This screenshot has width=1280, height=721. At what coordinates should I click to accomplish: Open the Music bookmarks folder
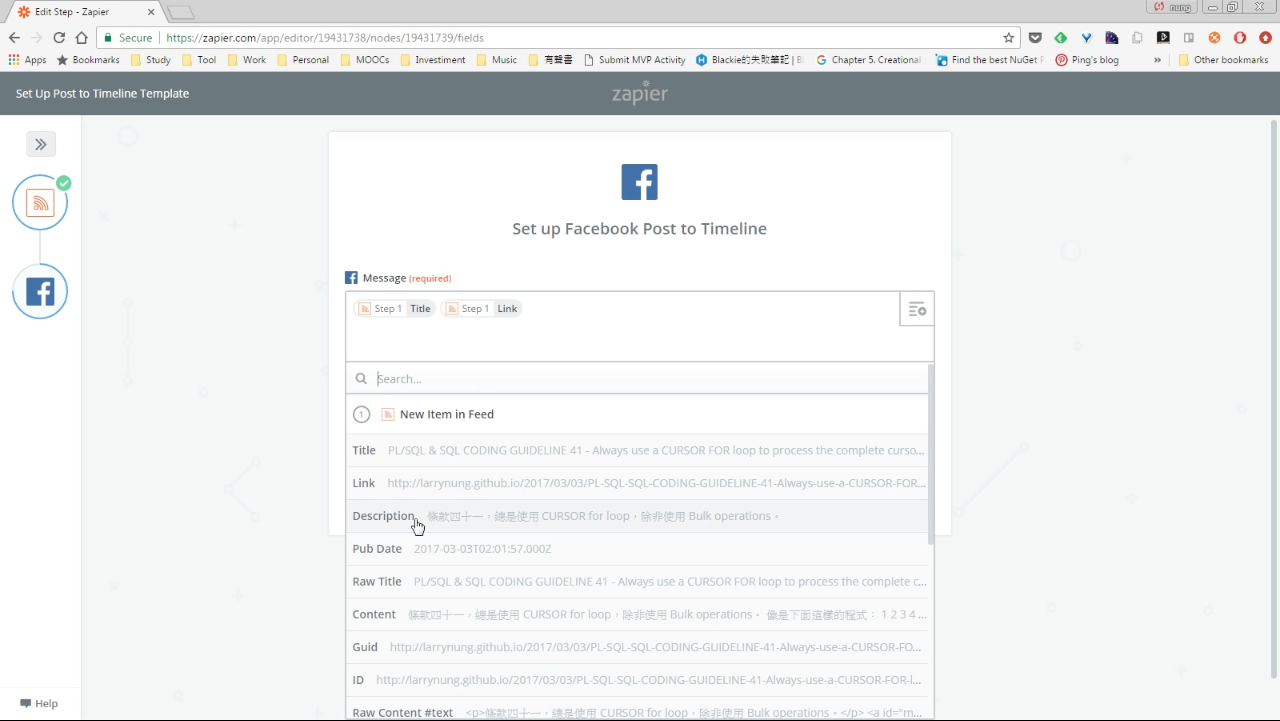coord(496,60)
